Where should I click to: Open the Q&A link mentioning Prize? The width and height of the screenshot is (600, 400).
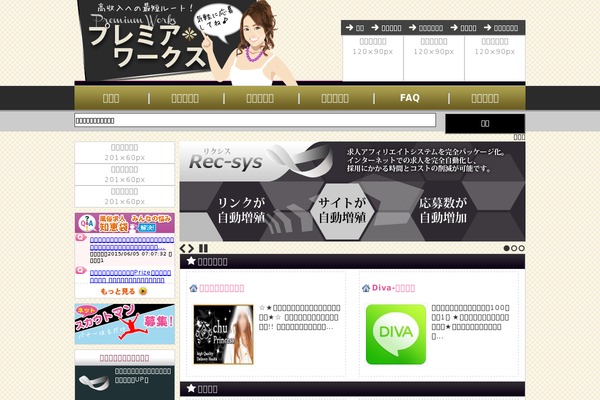(130, 276)
